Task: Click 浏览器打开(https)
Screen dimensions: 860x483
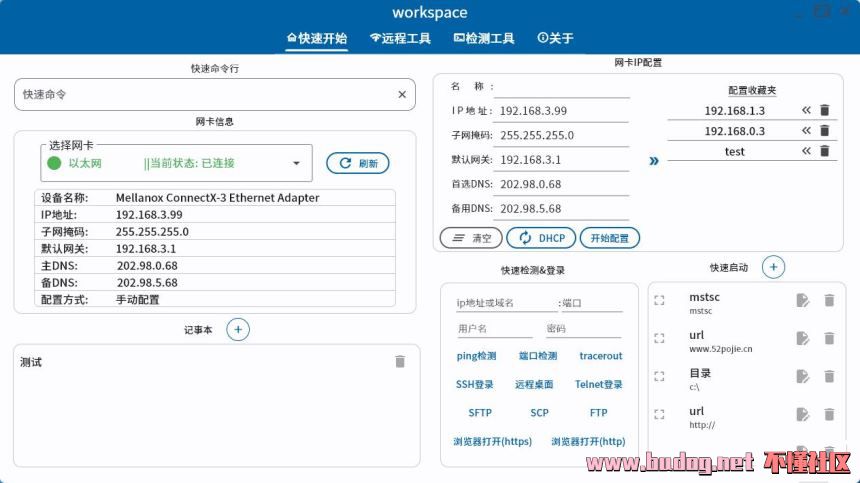Action: [493, 441]
